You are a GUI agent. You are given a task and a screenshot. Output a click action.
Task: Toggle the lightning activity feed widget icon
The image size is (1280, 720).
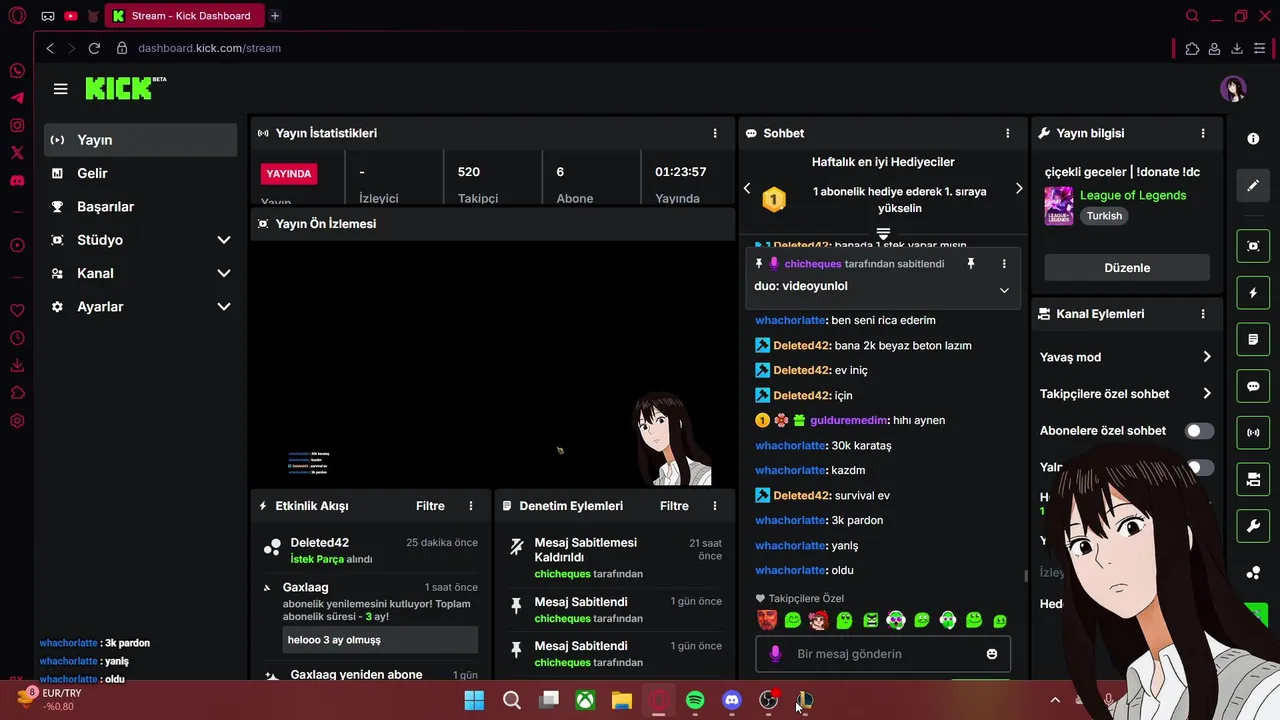tap(1253, 293)
